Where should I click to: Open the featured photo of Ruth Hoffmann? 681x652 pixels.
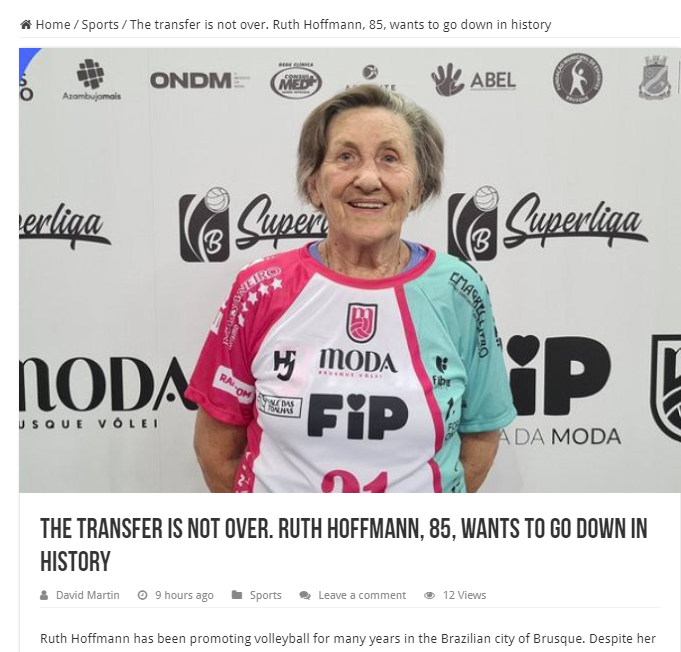(x=350, y=270)
